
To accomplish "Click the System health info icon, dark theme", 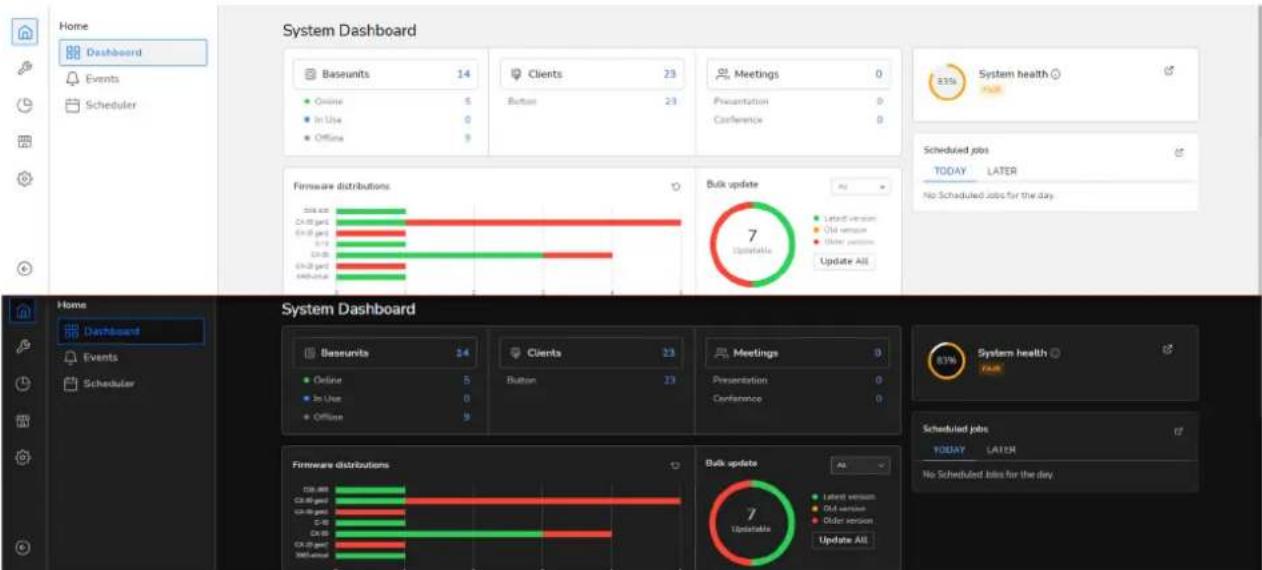I will 1055,353.
